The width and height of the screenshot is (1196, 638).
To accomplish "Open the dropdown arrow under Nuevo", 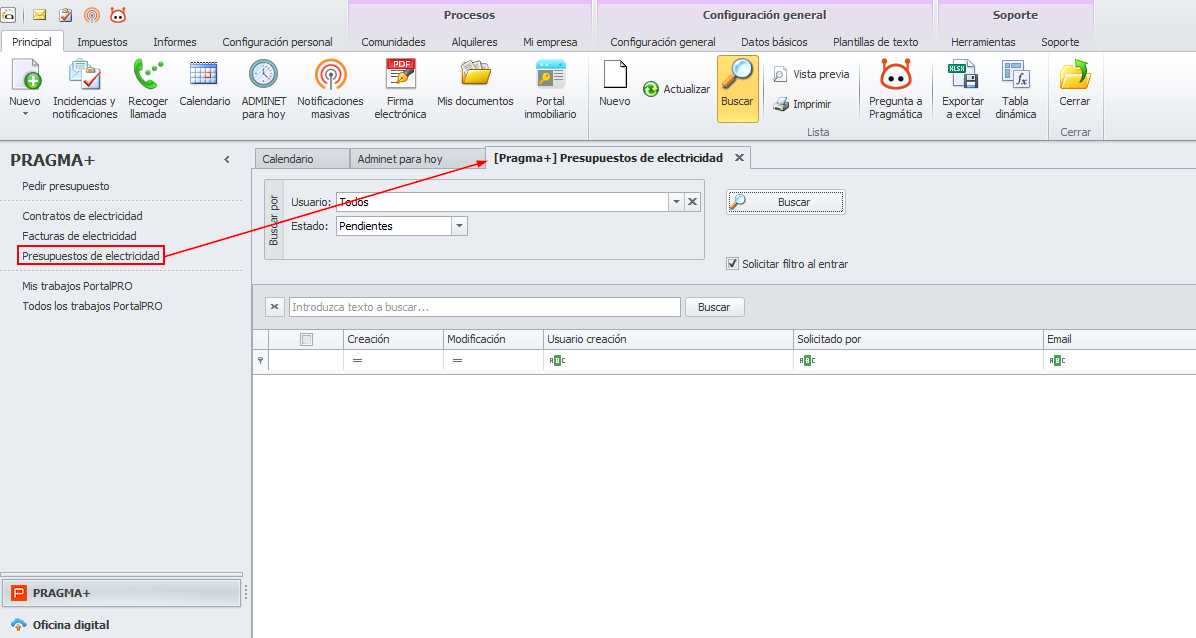I will [x=25, y=114].
